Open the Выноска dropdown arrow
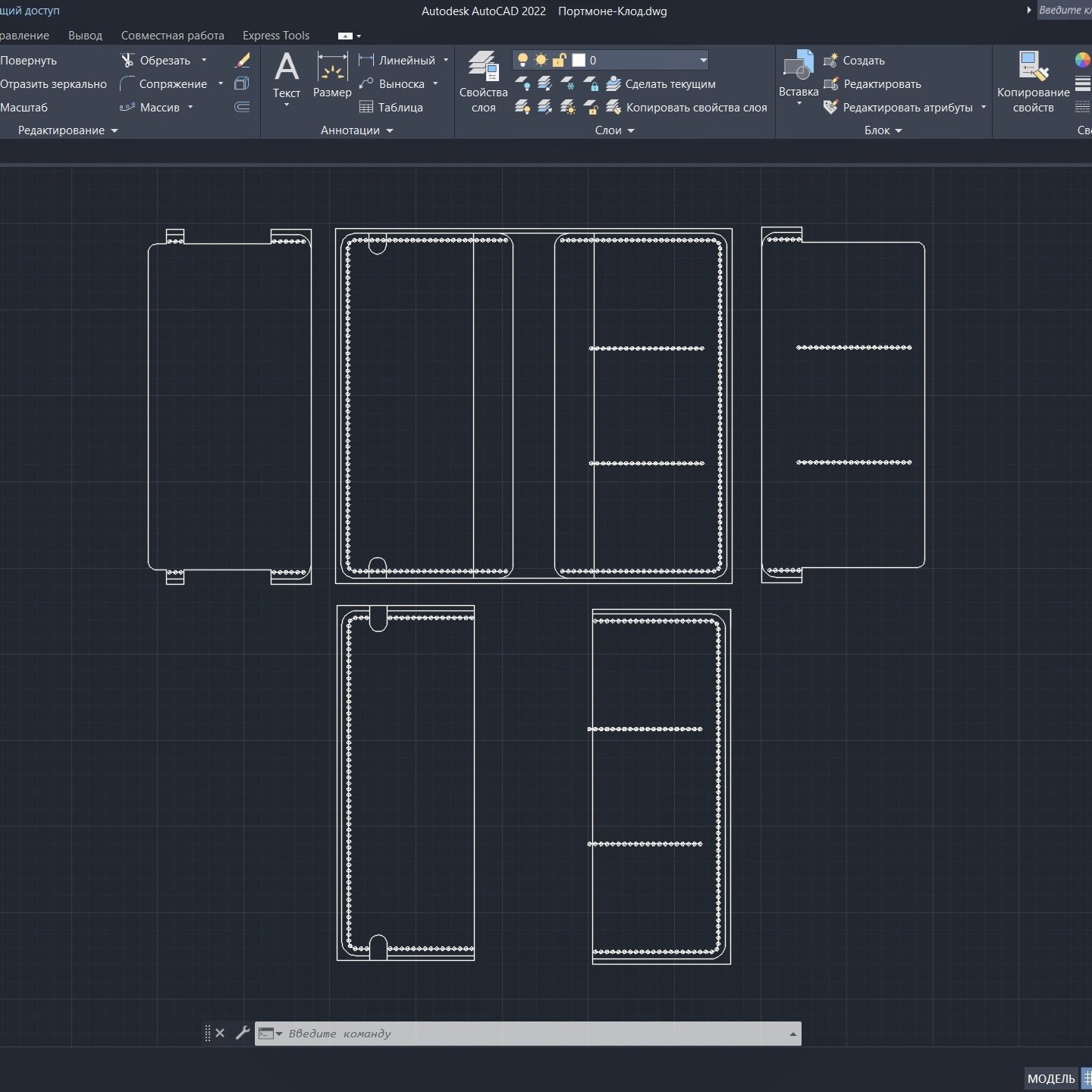This screenshot has height=1092, width=1092. 435,83
